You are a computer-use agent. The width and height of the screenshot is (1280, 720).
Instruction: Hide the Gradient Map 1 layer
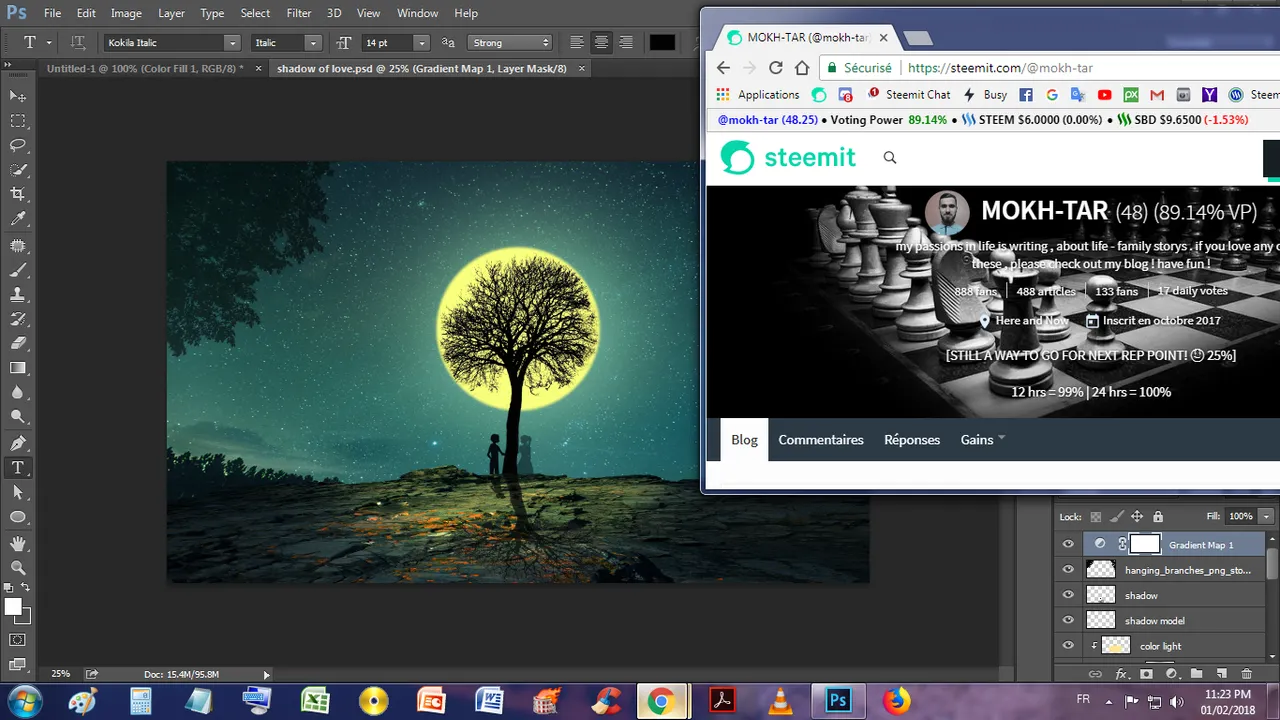pyautogui.click(x=1068, y=544)
